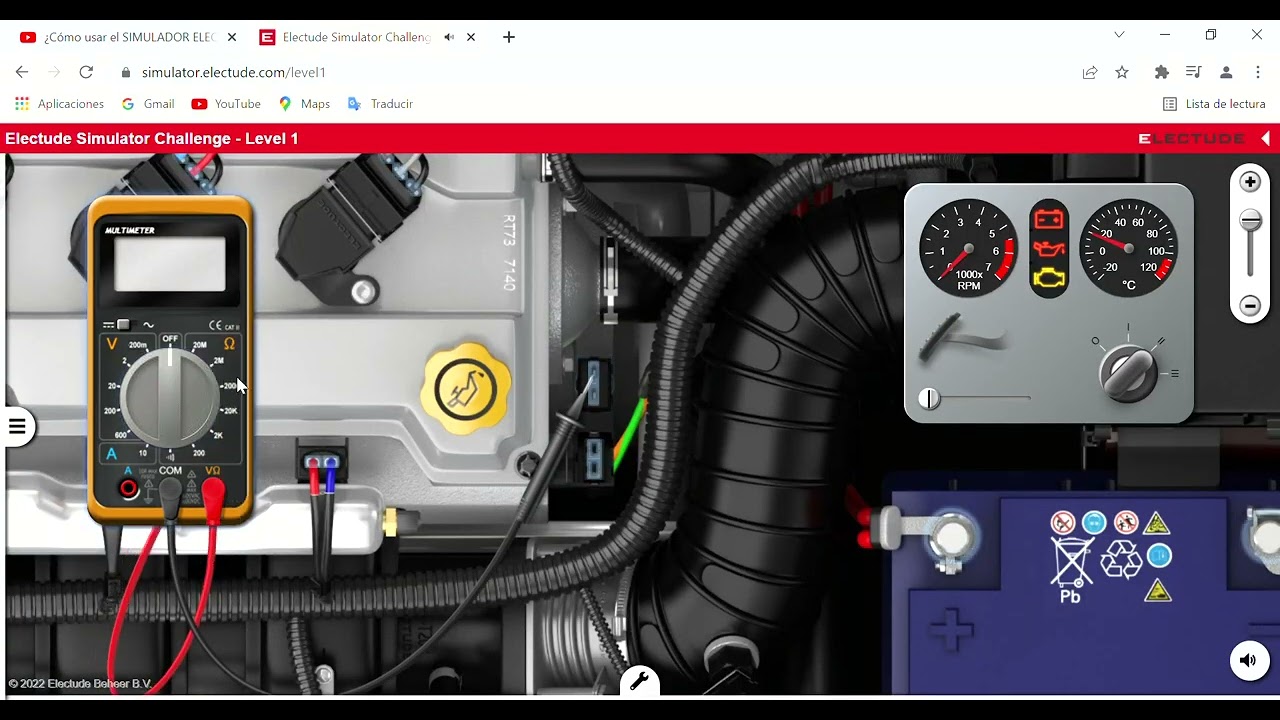Go back to the previous page

[22, 72]
